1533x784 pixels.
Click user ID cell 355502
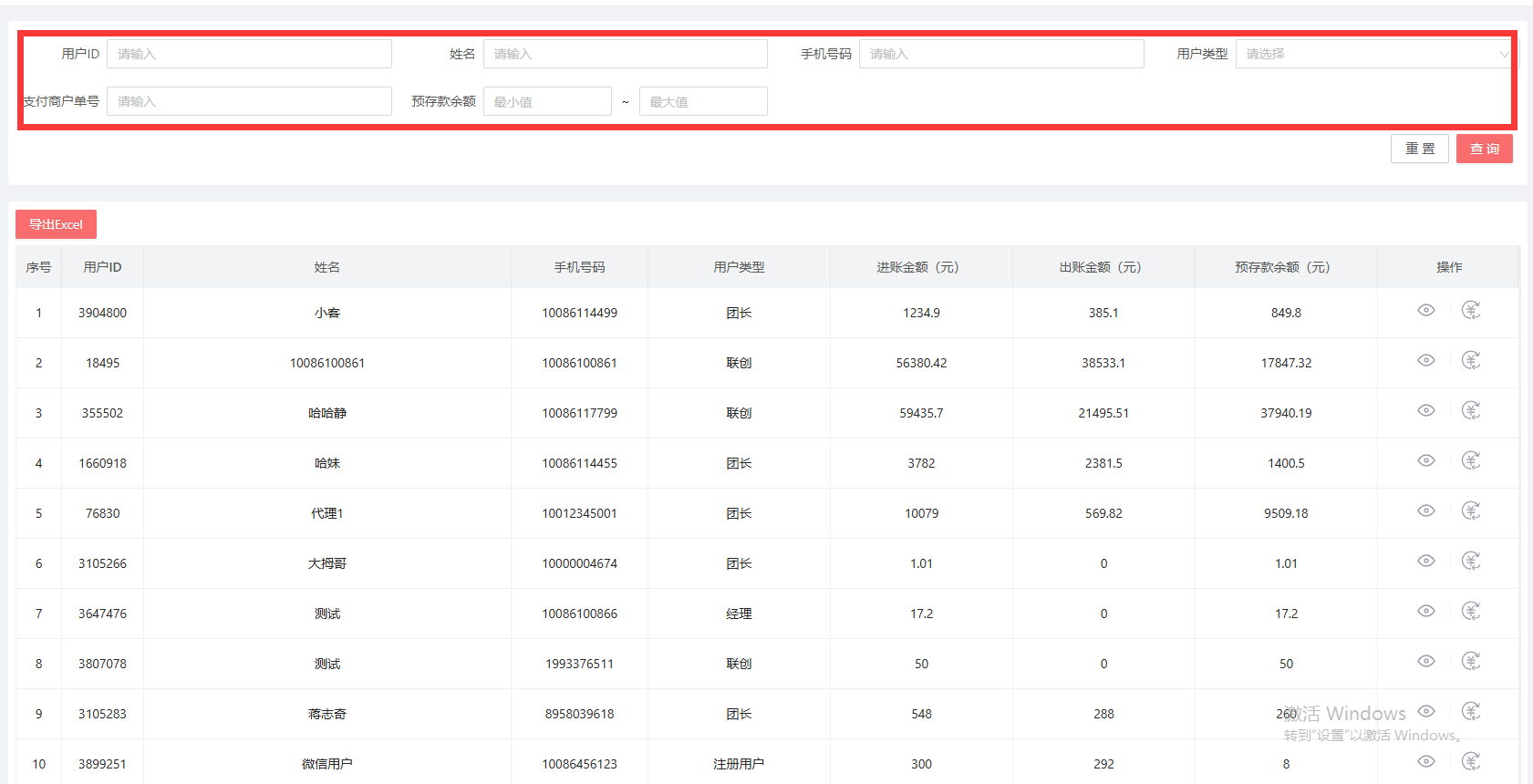pos(102,413)
